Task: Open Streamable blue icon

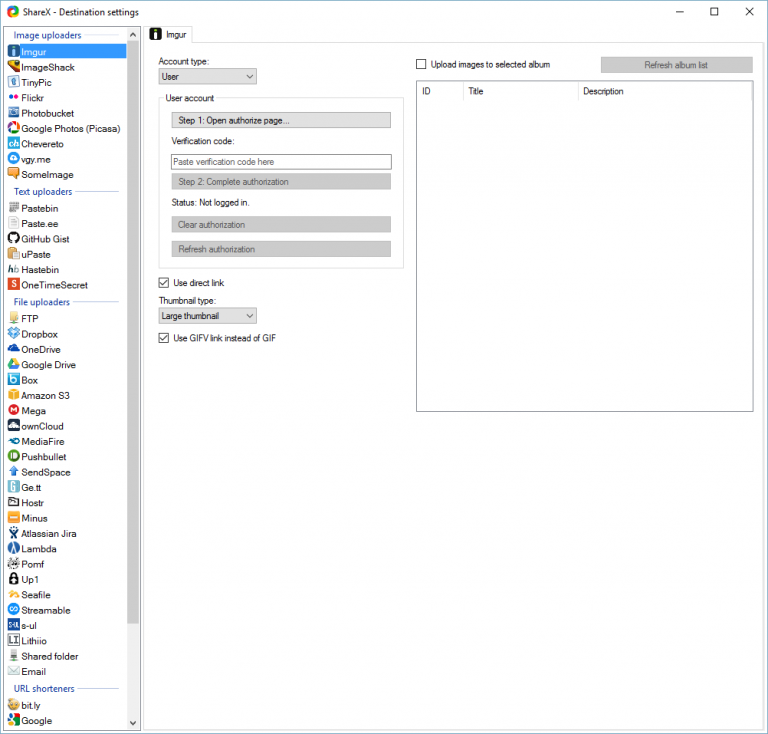Action: (x=14, y=610)
